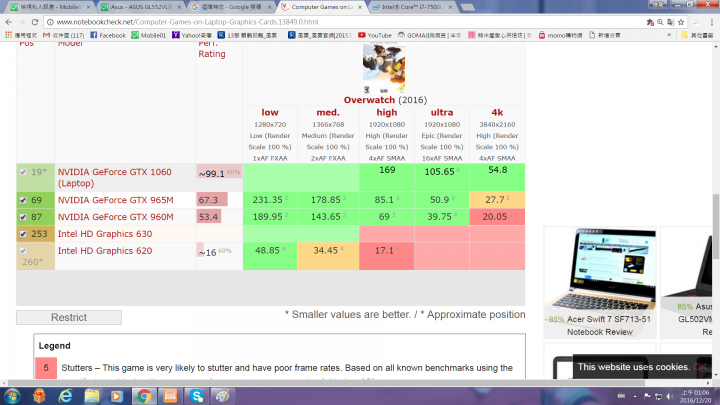Image resolution: width=720 pixels, height=405 pixels.
Task: Click the 4k settings column header
Action: [x=497, y=112]
